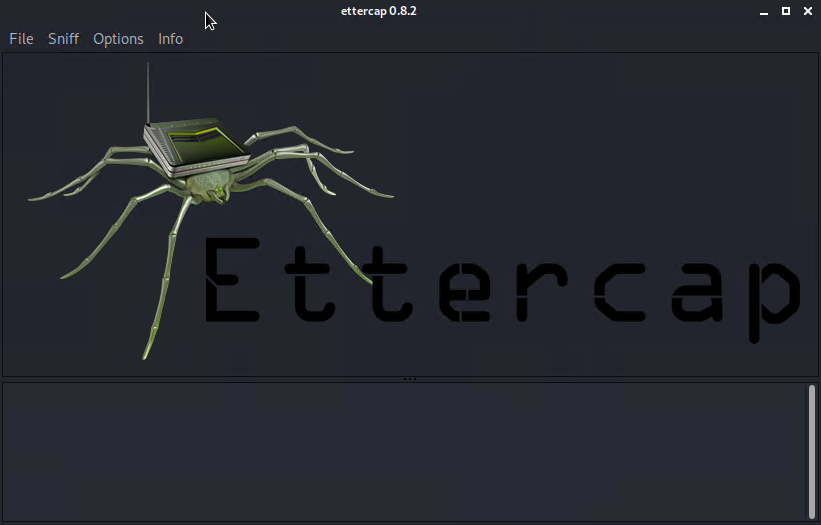
Task: Open the File menu
Action: pos(21,39)
